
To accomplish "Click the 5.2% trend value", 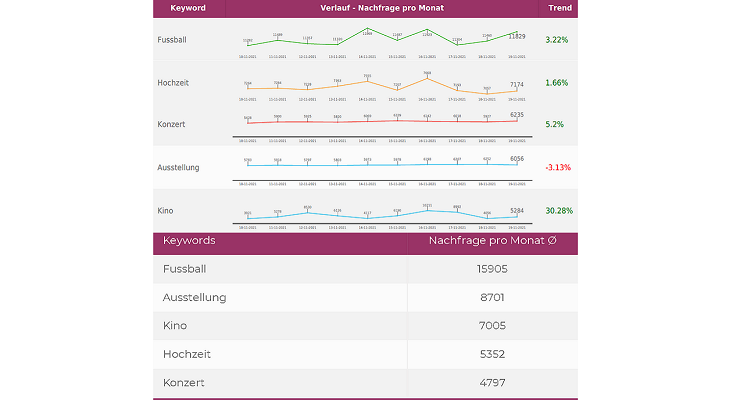I will click(554, 124).
